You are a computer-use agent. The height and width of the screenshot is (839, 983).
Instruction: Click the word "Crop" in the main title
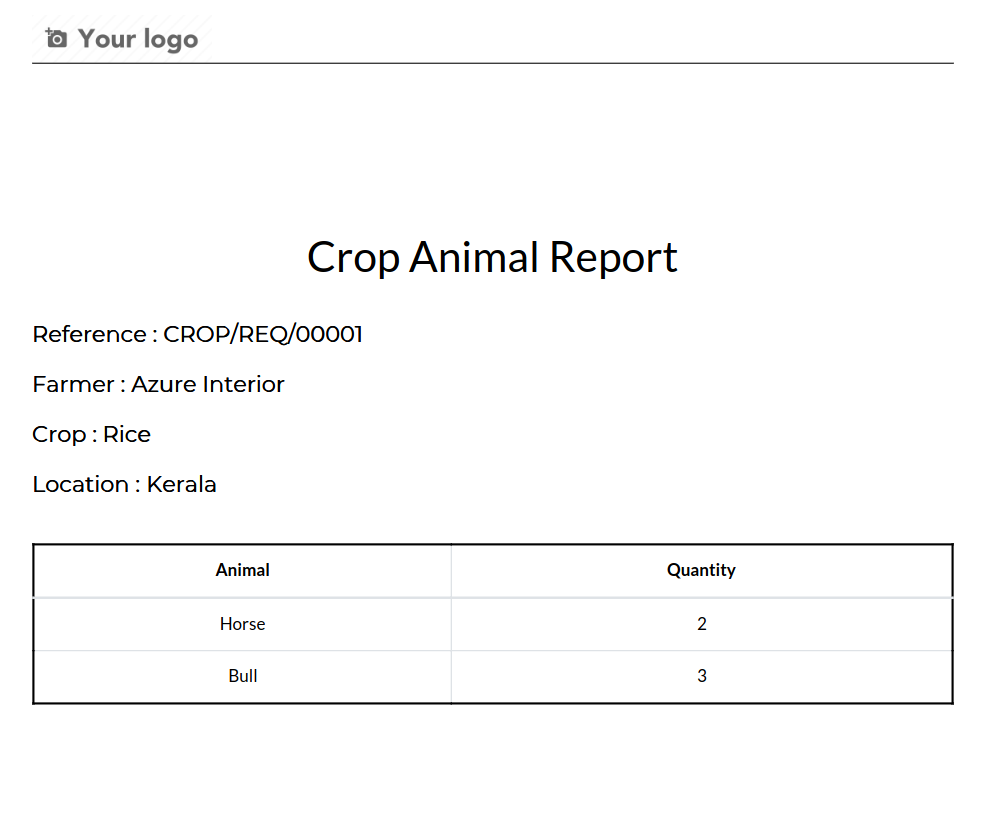pos(354,257)
